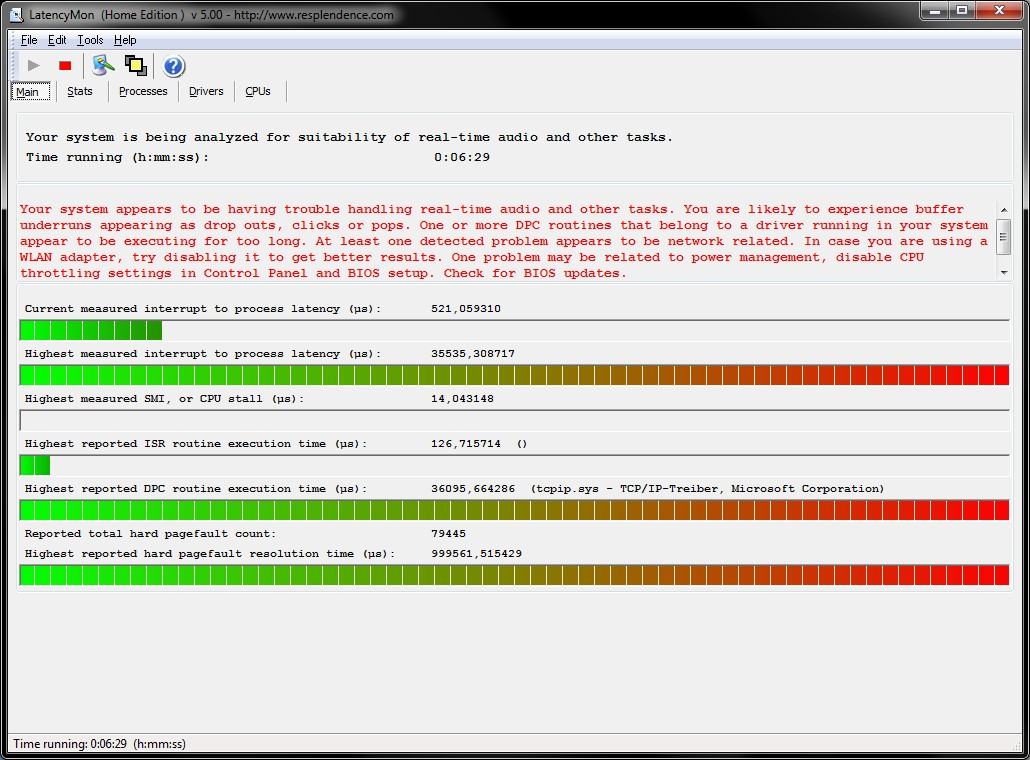Start monitoring with the green play button

(34, 66)
